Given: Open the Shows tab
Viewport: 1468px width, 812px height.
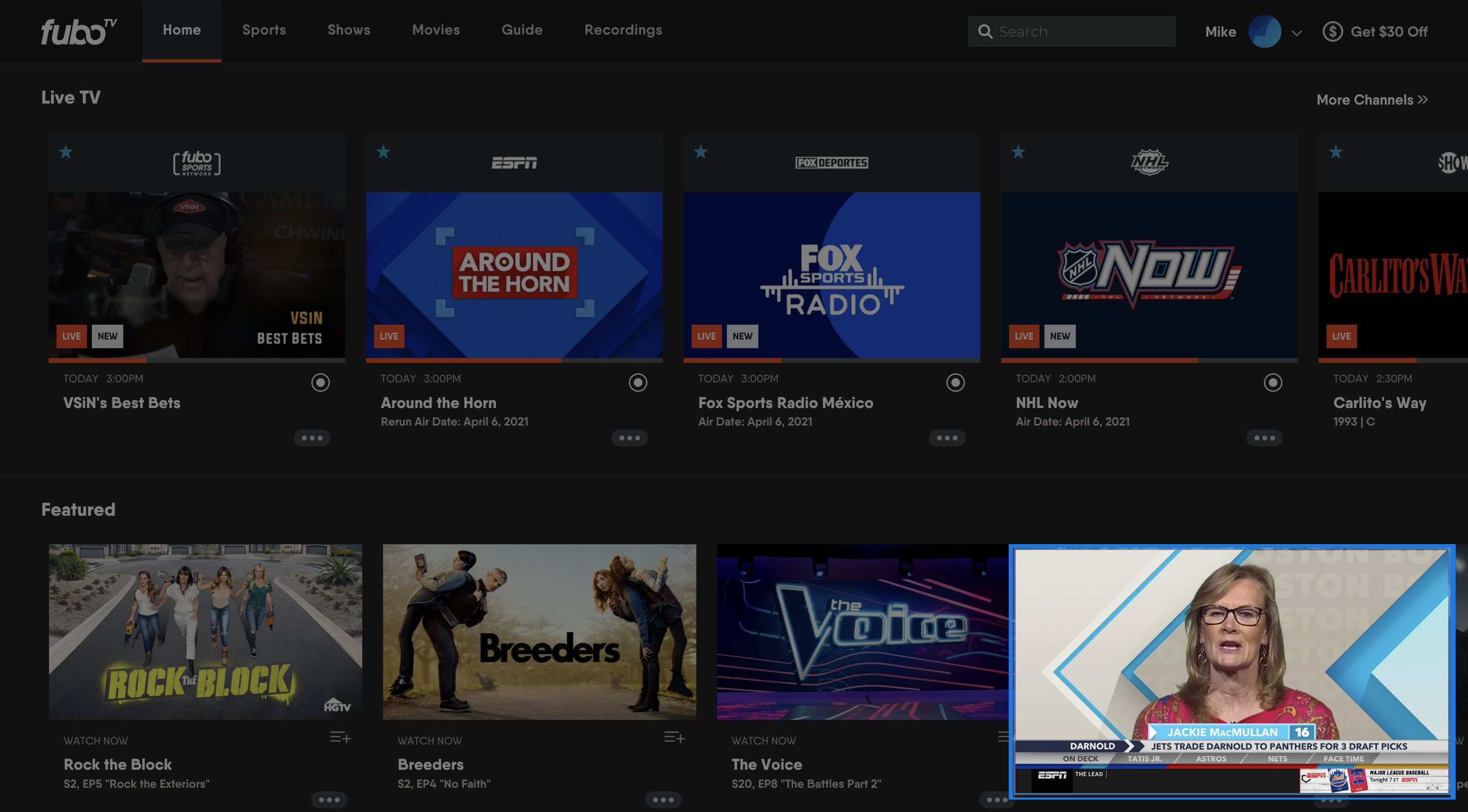Looking at the screenshot, I should click(x=349, y=30).
